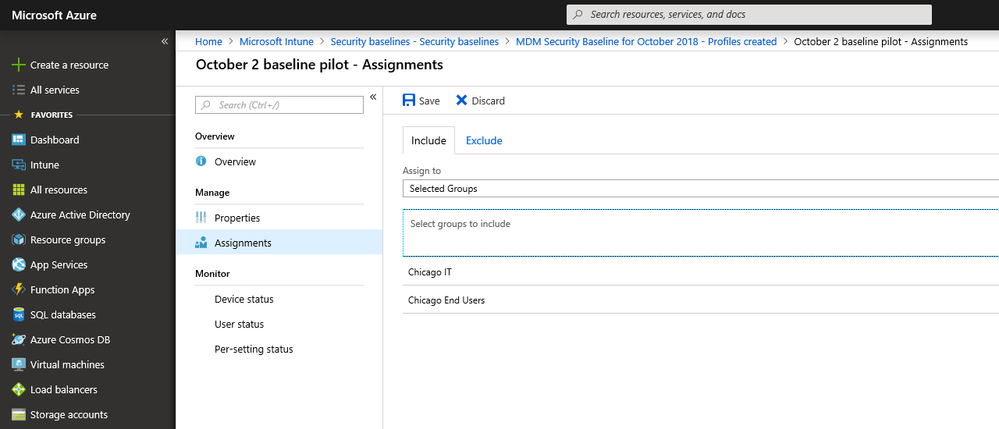Viewport: 999px width, 429px height.
Task: Click the Intune icon in favorites
Action: (x=18, y=164)
